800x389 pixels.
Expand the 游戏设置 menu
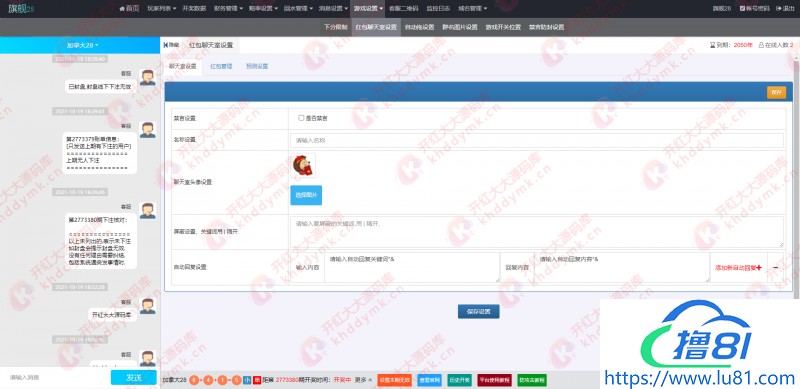click(x=368, y=9)
